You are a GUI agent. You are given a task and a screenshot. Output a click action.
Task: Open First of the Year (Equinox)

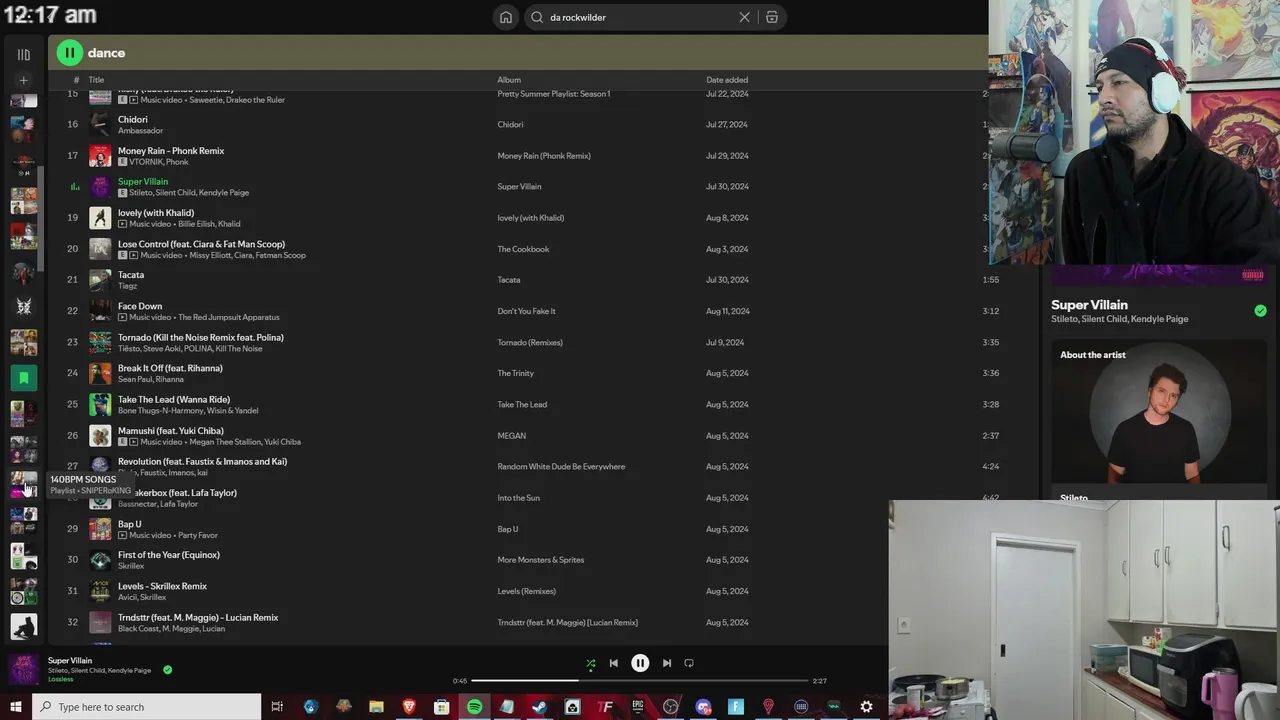point(169,555)
